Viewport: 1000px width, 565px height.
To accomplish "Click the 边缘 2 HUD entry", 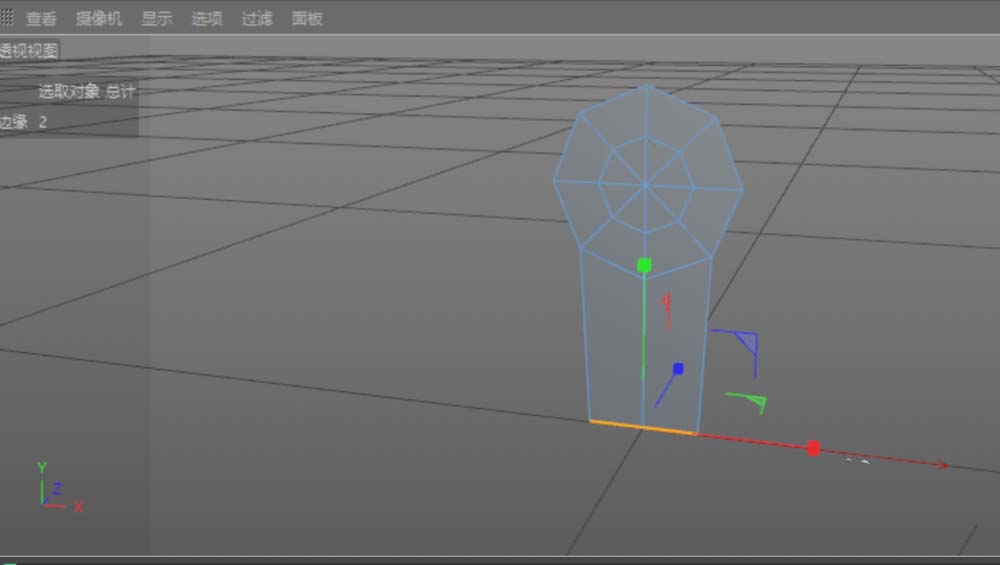I will [x=24, y=122].
